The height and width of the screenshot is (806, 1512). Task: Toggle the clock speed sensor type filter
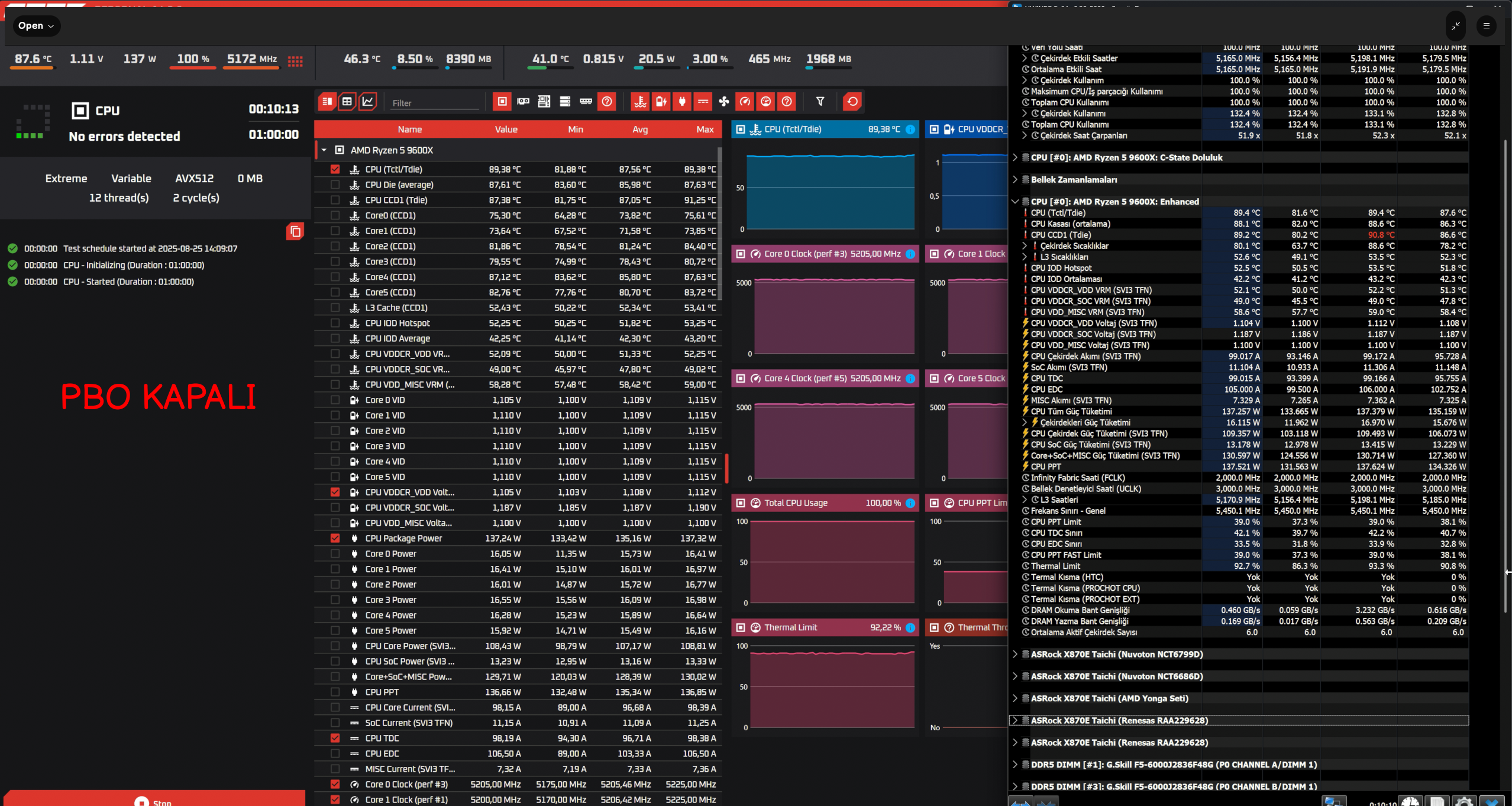(745, 102)
